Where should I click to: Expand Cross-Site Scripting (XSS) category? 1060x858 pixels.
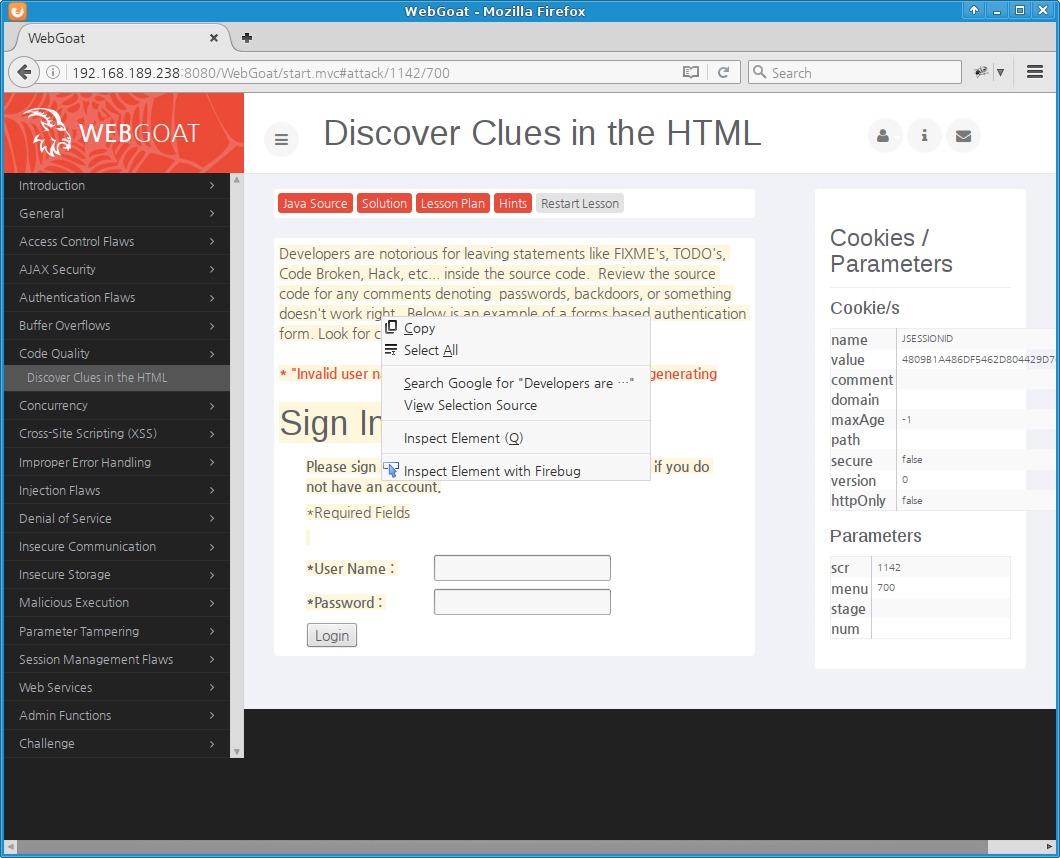[117, 433]
